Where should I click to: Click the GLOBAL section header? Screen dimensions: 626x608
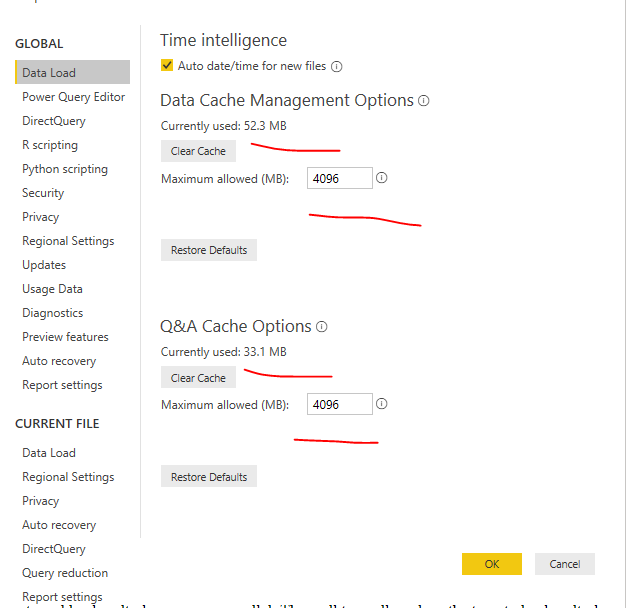[x=39, y=44]
